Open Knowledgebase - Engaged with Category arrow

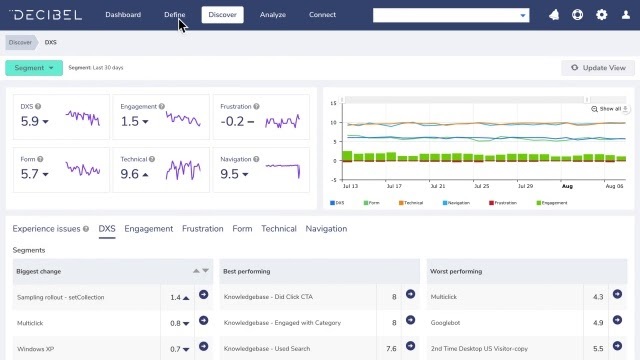(x=410, y=320)
